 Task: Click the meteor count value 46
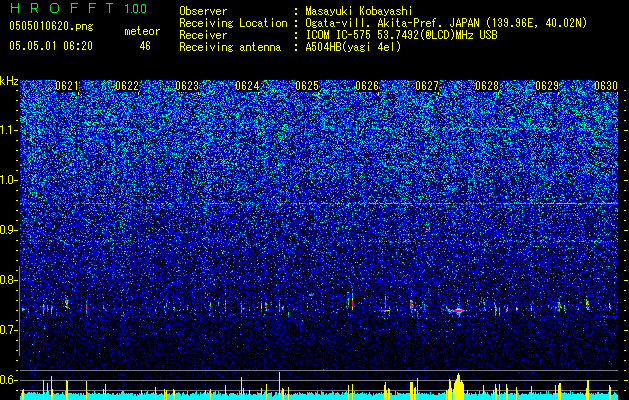coord(145,46)
